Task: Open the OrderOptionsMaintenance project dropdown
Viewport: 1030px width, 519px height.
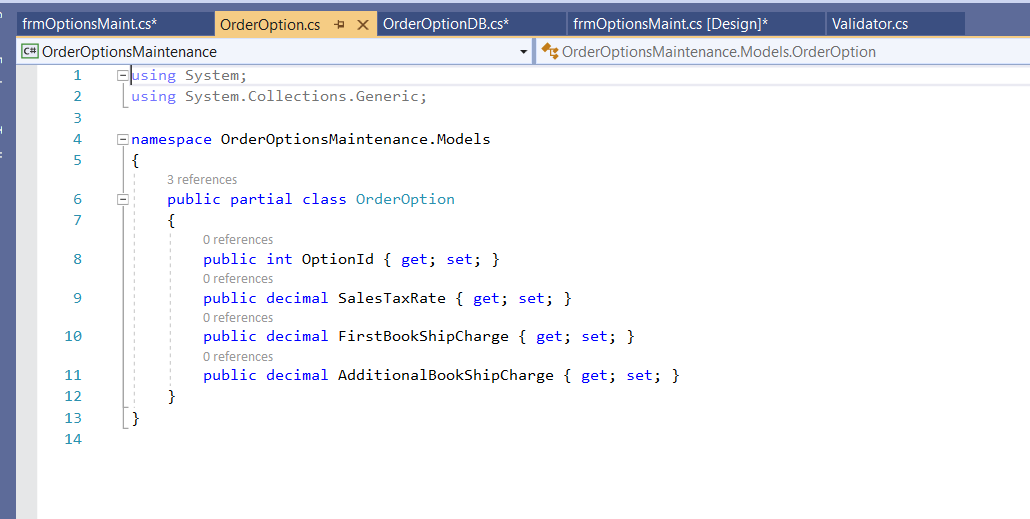Action: 524,52
